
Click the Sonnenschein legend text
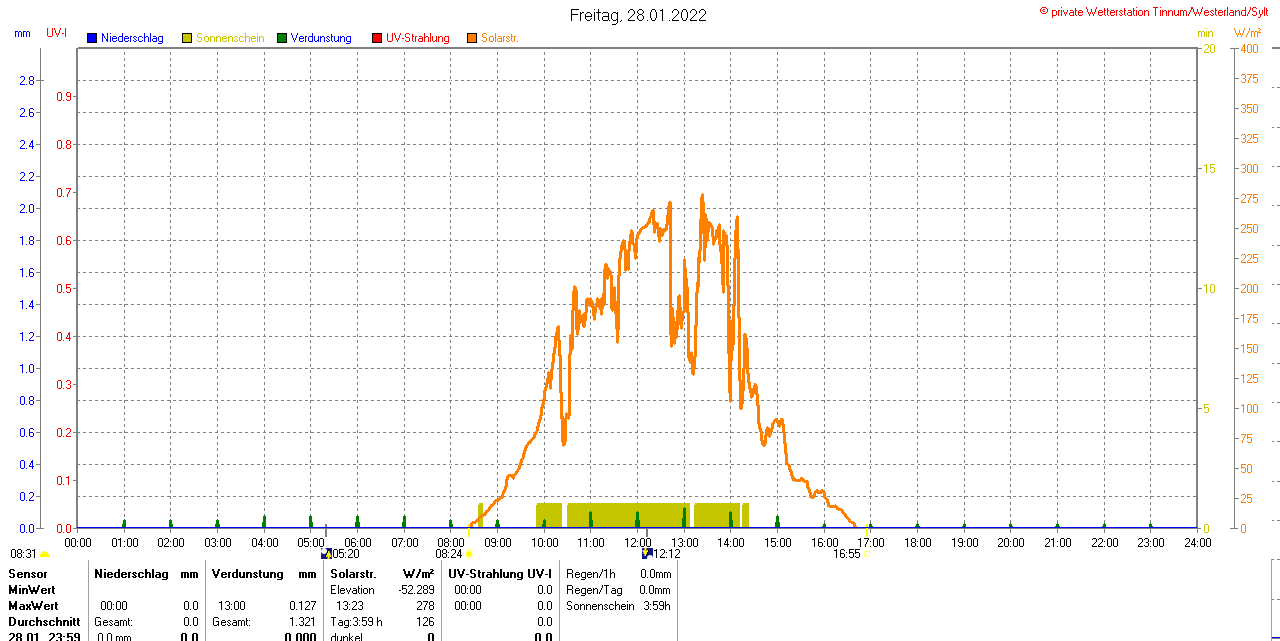(x=230, y=38)
